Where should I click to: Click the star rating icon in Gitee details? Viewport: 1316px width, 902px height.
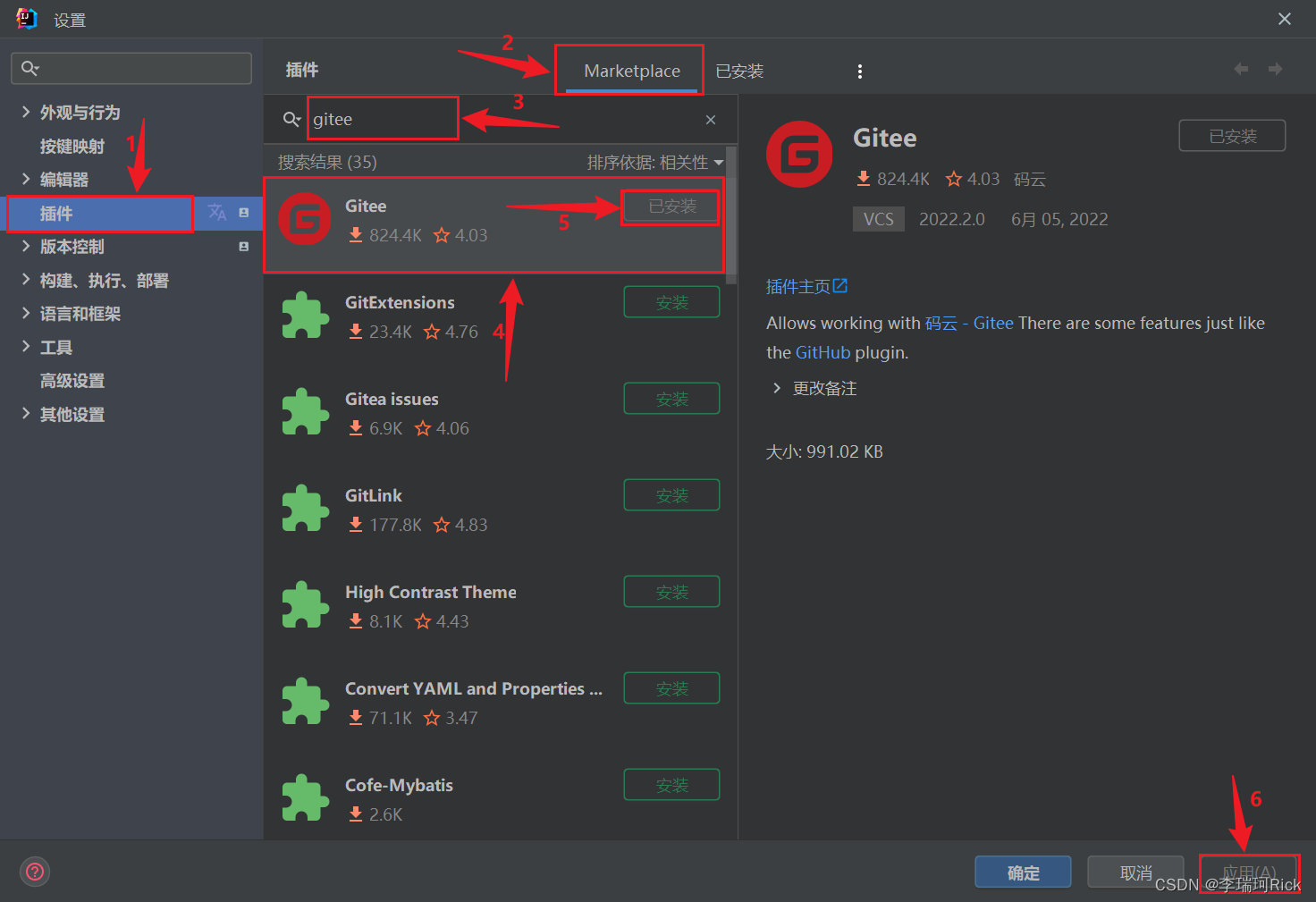954,179
